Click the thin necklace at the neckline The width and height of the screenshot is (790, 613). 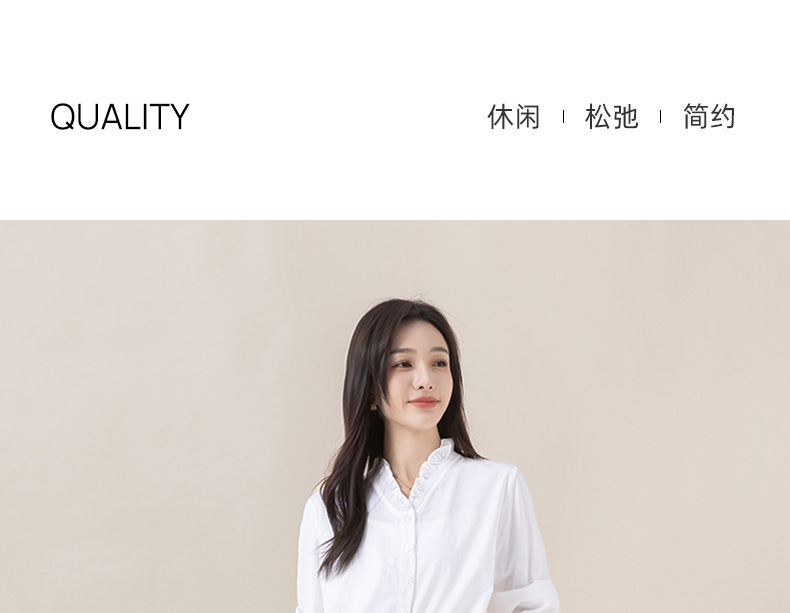click(x=405, y=484)
